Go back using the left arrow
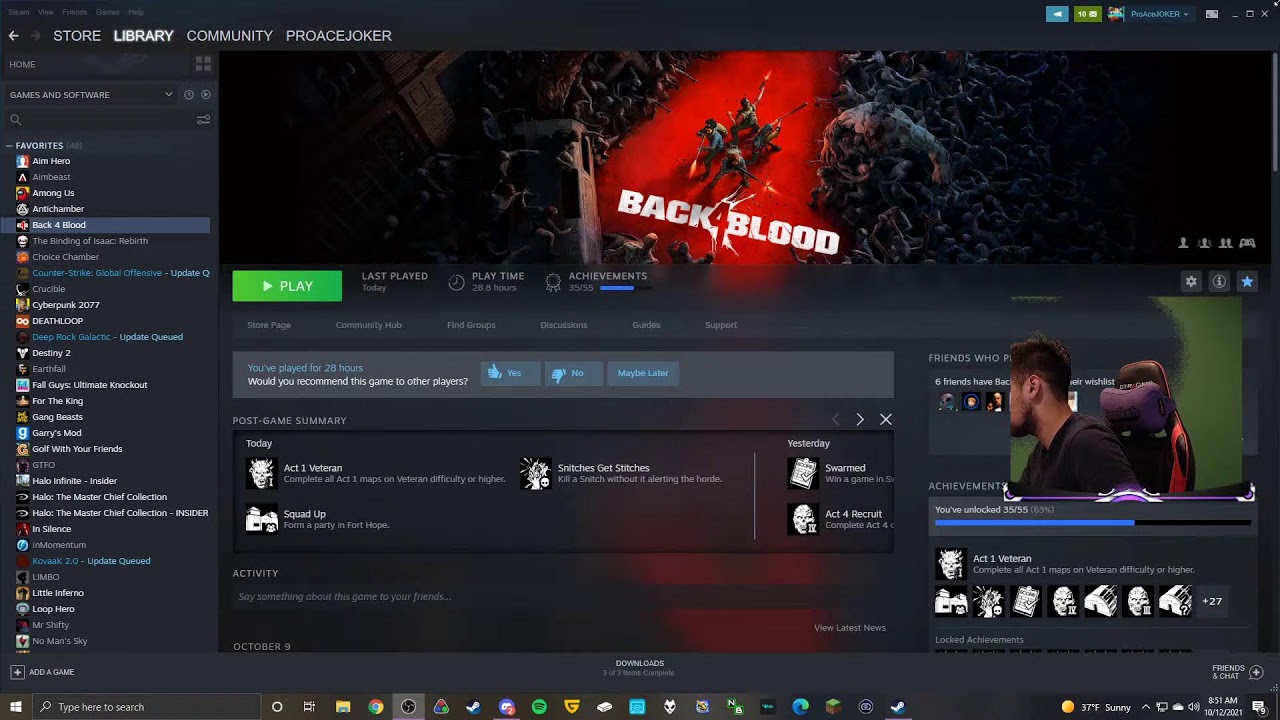Image resolution: width=1280 pixels, height=720 pixels. [14, 35]
